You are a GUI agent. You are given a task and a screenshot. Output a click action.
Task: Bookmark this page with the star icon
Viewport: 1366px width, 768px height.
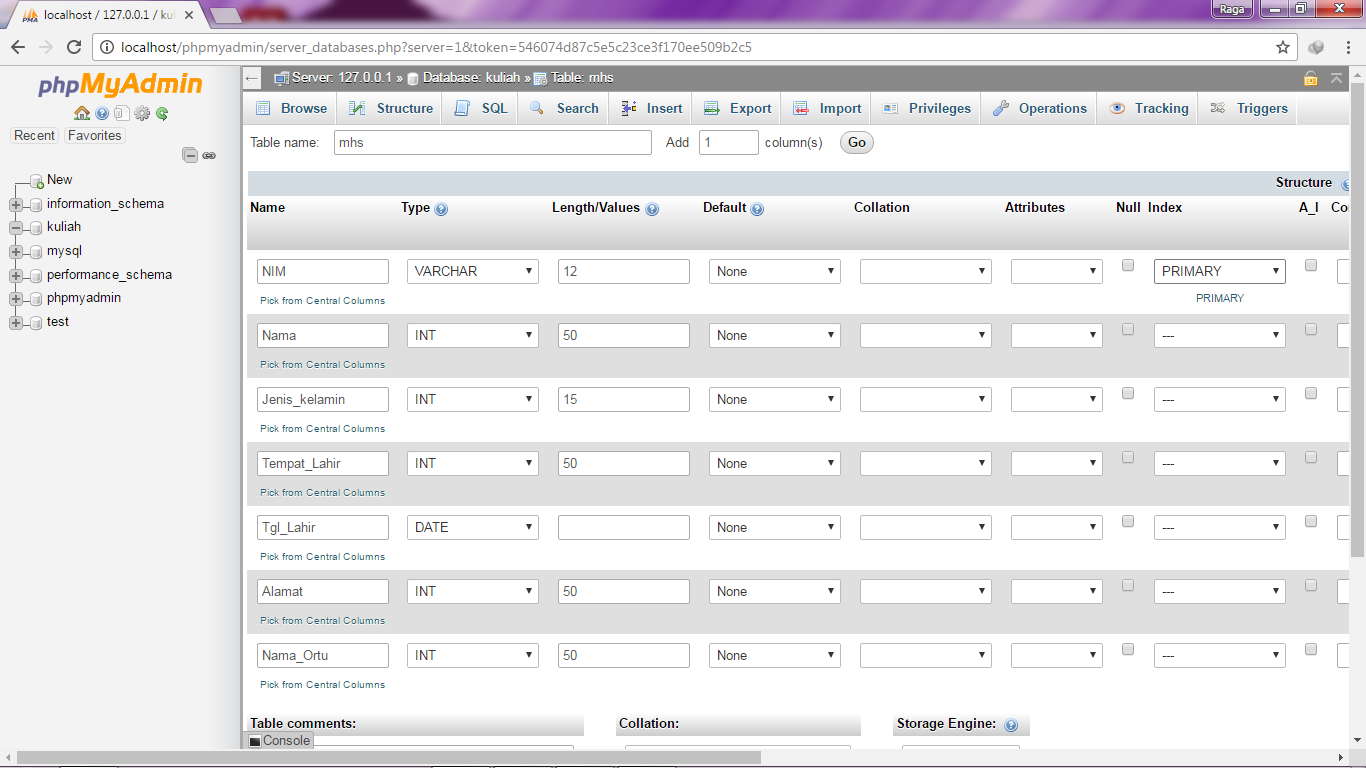point(1283,47)
